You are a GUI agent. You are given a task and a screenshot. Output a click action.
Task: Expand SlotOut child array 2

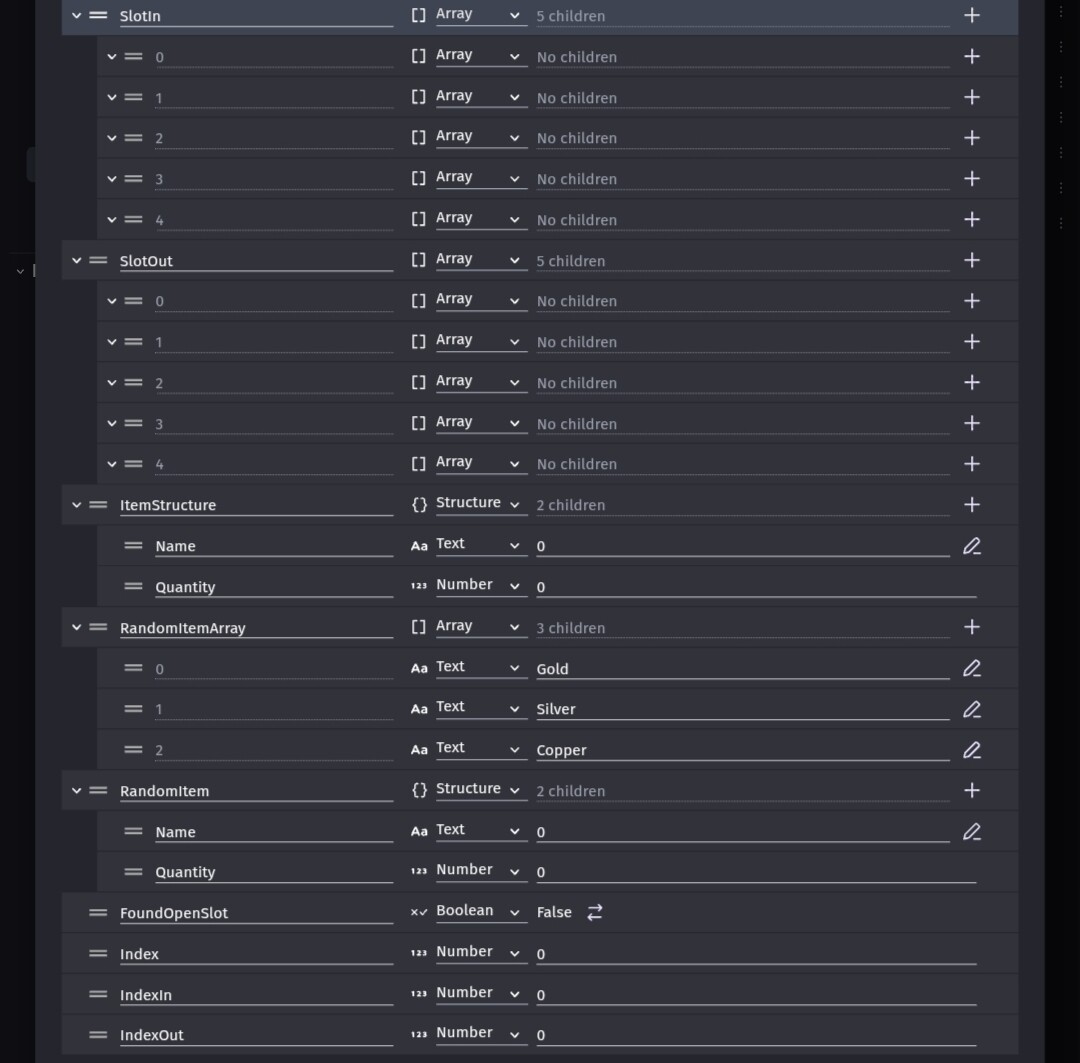click(112, 383)
